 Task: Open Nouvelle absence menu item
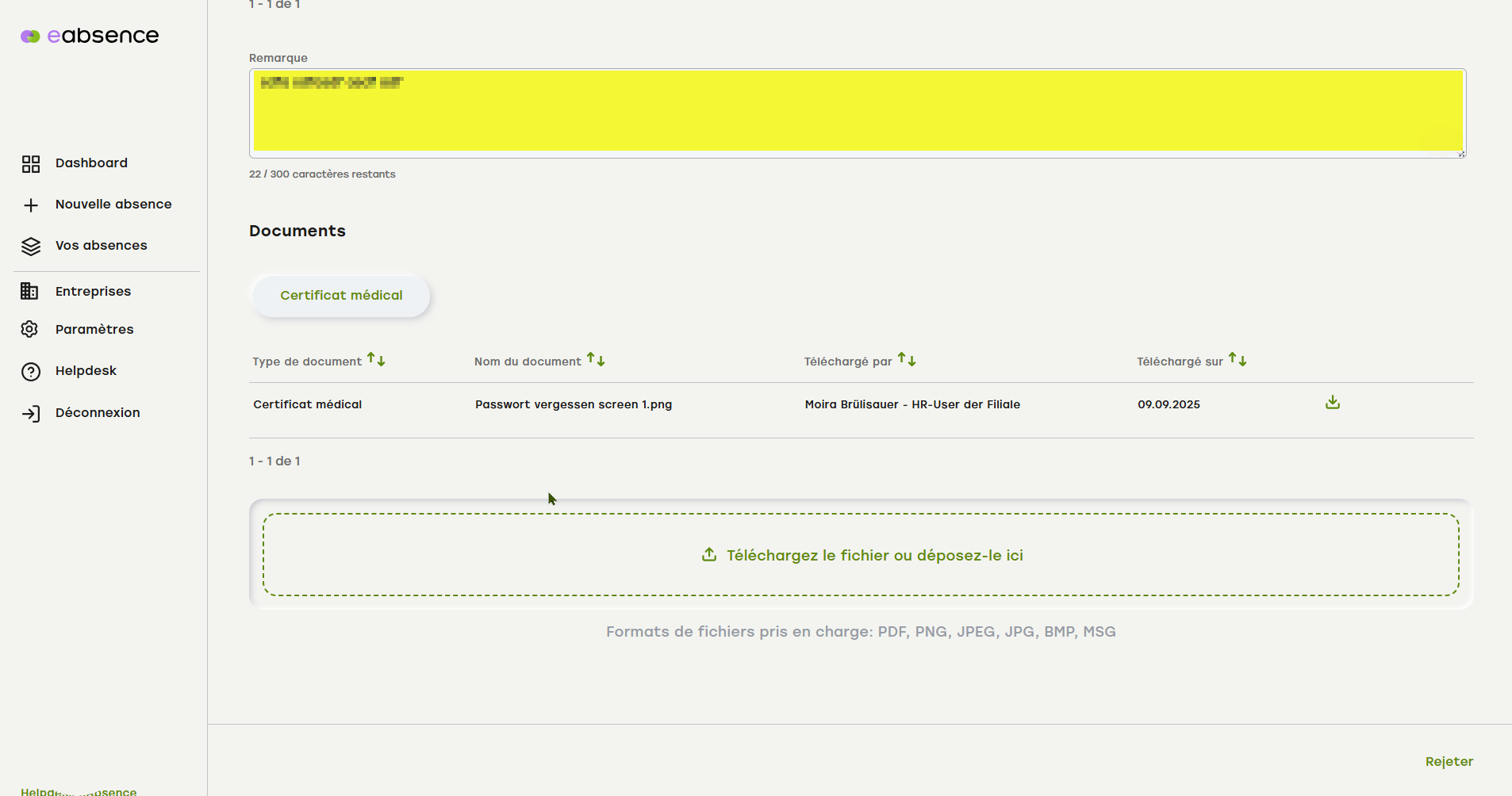coord(113,205)
